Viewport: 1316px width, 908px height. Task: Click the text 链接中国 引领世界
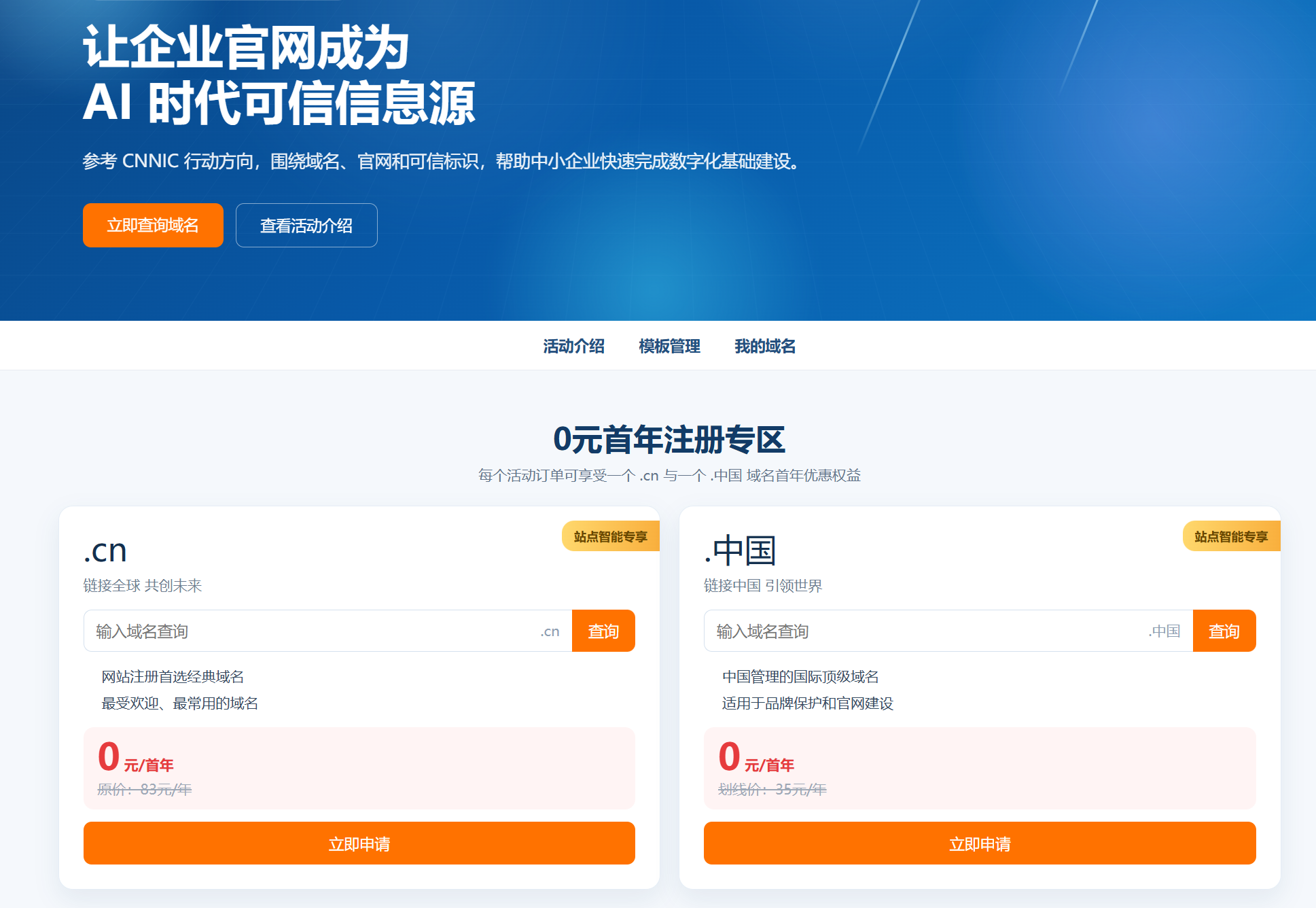tap(763, 585)
